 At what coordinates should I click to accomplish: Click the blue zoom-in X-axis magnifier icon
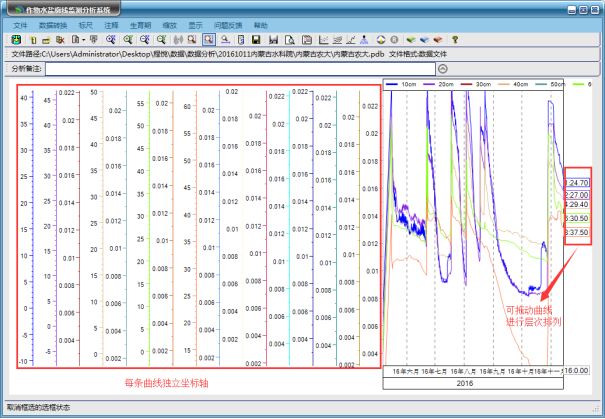click(111, 39)
